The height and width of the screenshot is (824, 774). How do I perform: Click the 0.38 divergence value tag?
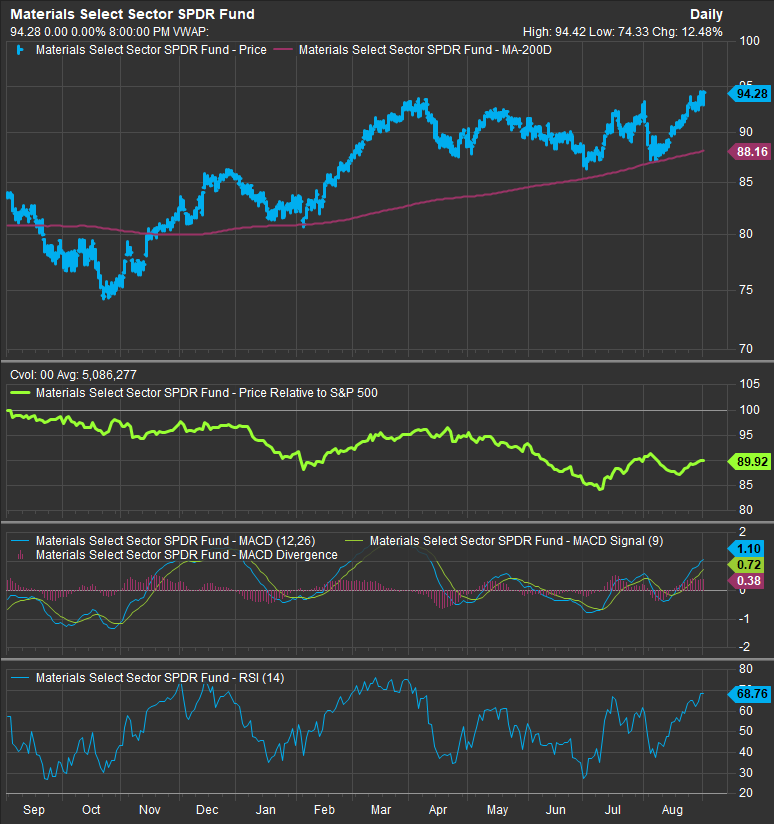[x=746, y=581]
